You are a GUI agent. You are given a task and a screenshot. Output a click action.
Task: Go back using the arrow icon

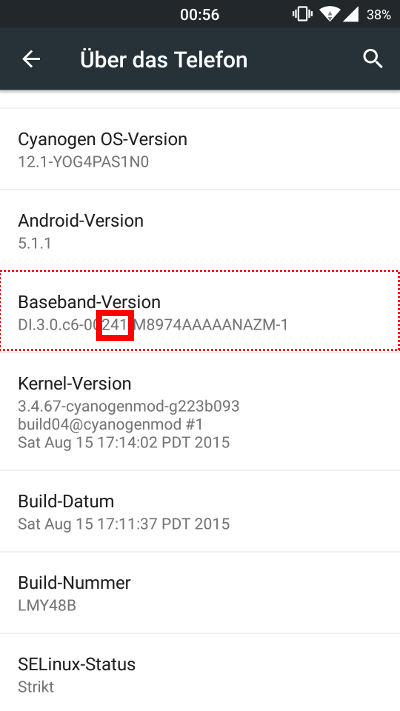[x=31, y=59]
